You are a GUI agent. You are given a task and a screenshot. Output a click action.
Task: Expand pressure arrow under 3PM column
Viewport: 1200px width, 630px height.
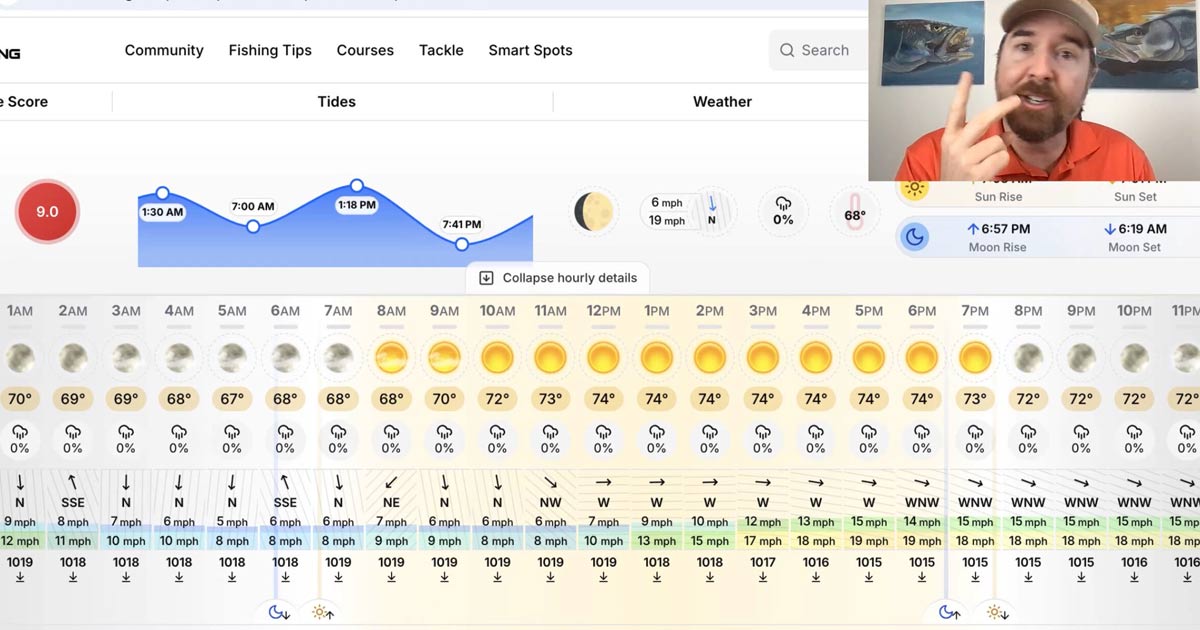coord(763,578)
